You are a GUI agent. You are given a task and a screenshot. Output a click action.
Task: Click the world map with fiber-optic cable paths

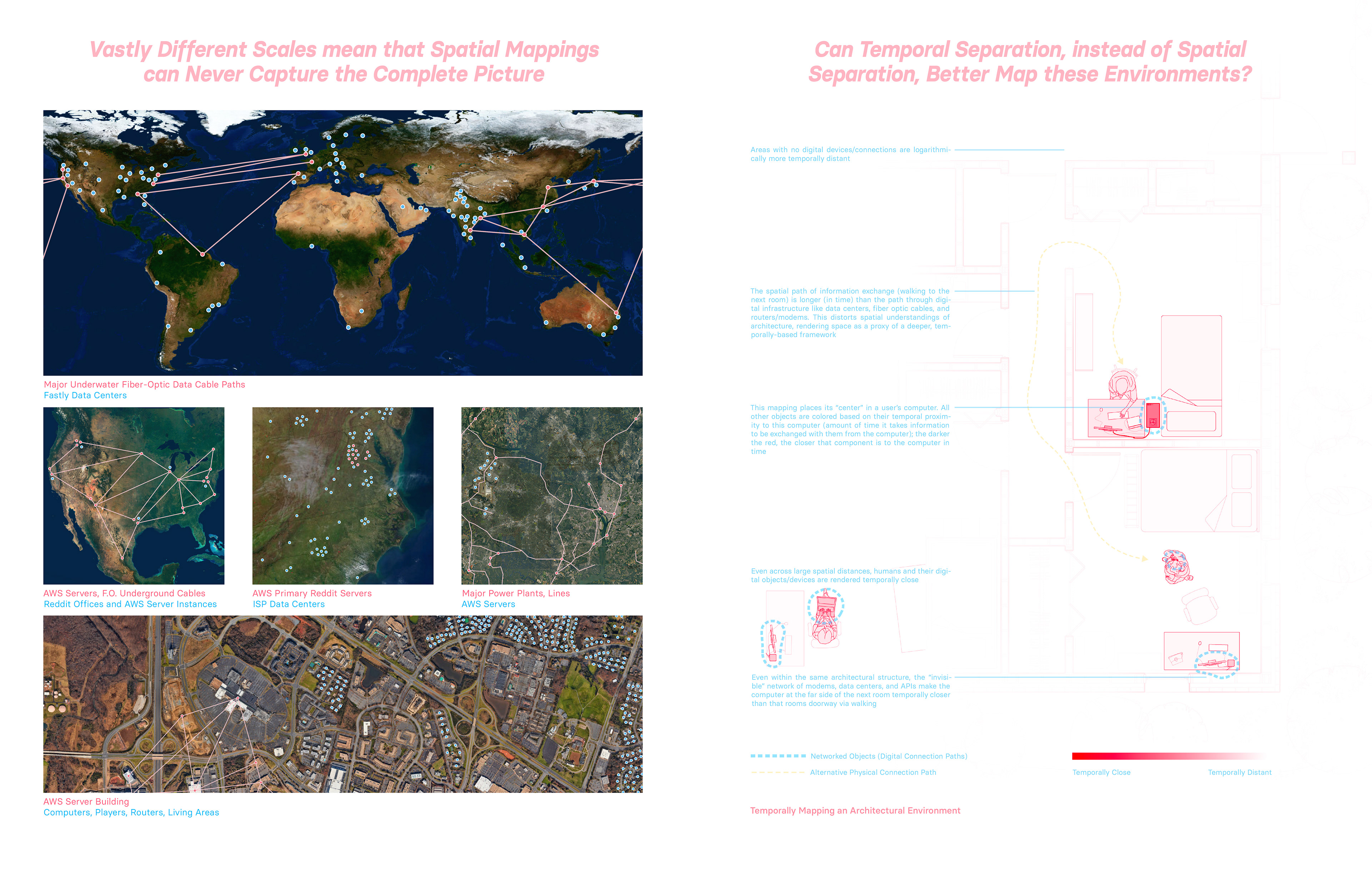342,242
